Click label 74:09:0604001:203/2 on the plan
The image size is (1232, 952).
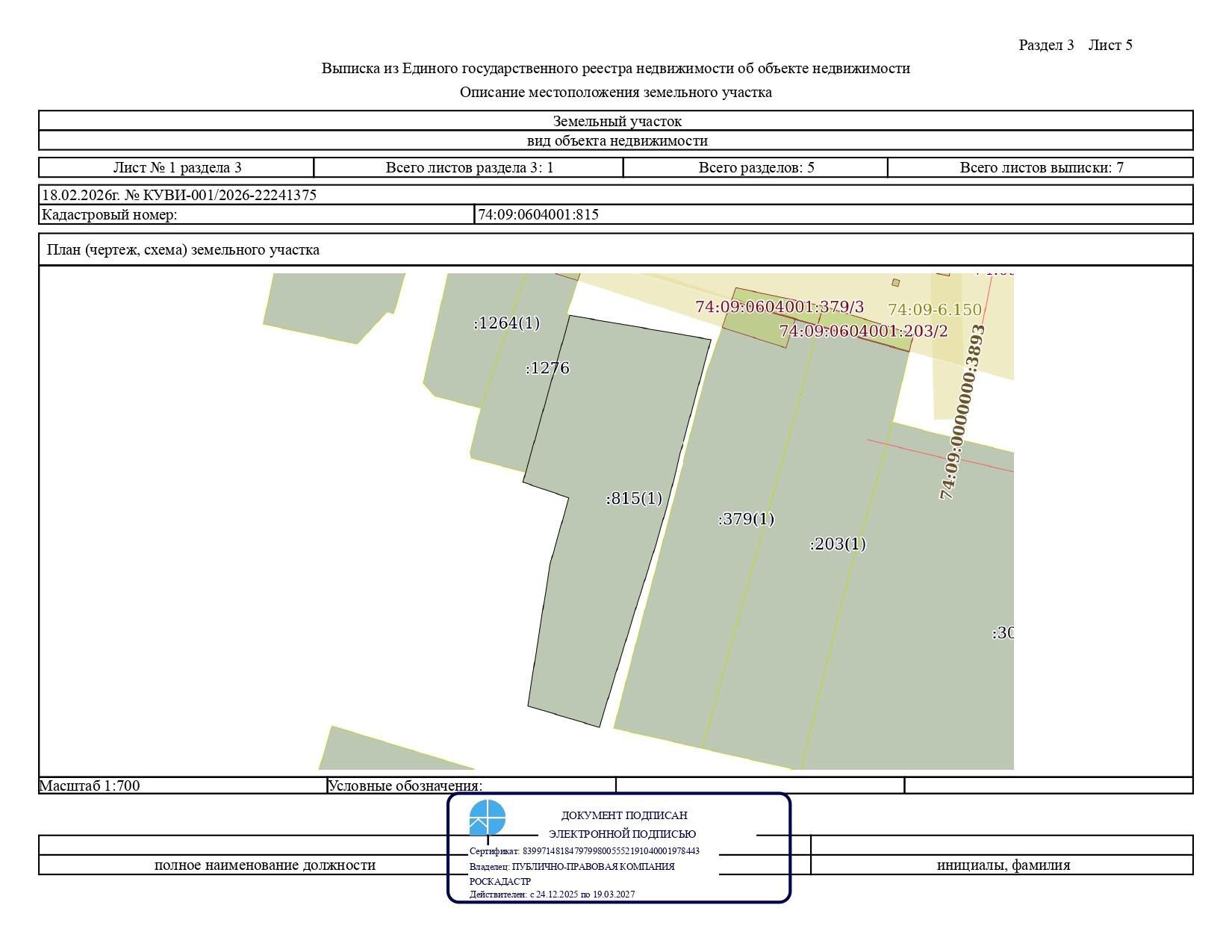tap(864, 331)
